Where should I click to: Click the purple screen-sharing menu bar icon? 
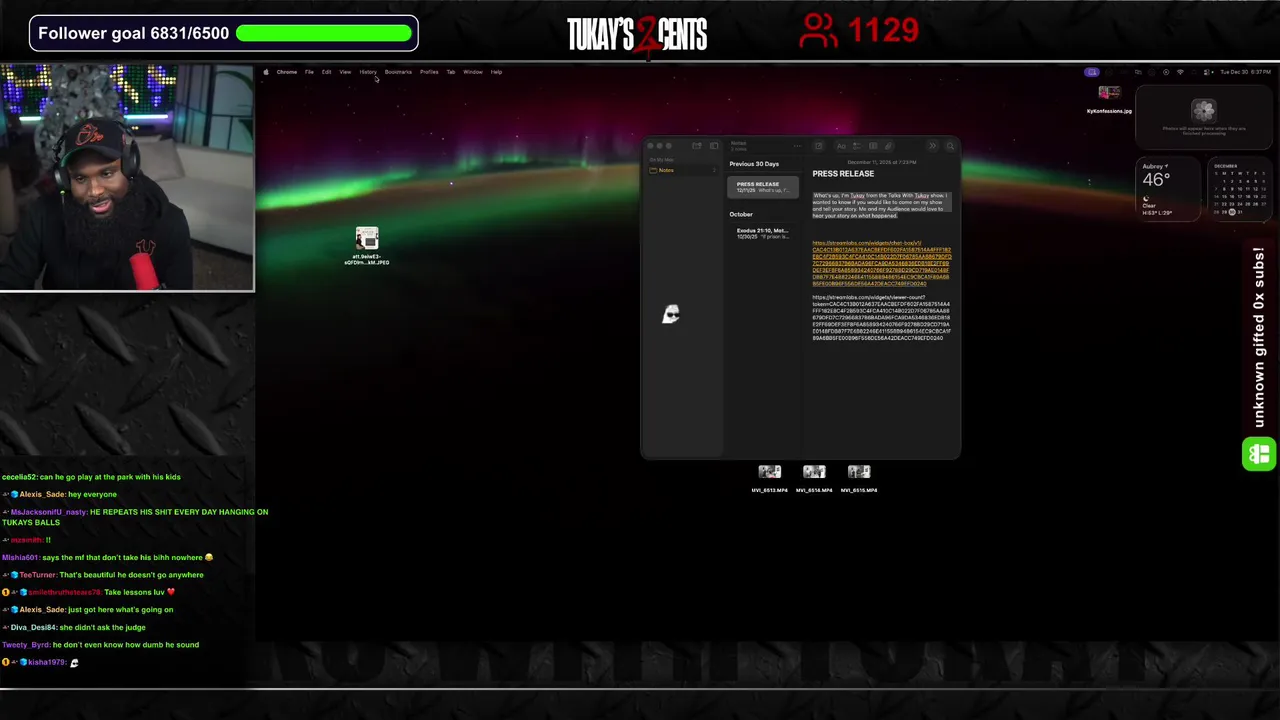click(1092, 72)
